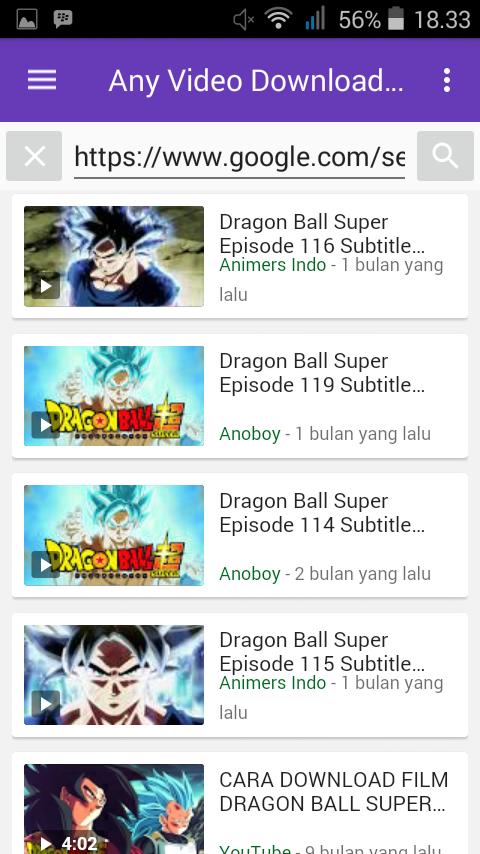Open the 4:02 duration video thumbnail
Image resolution: width=480 pixels, height=854 pixels.
click(114, 809)
